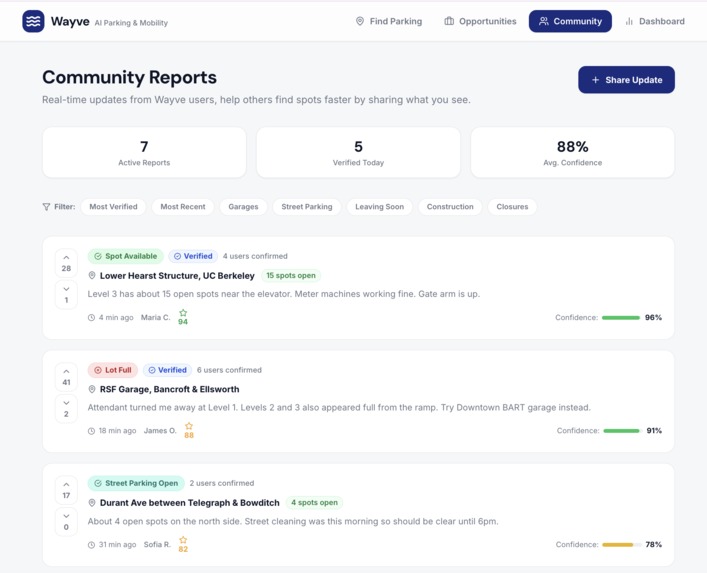Click the Wayve wave logo icon
The width and height of the screenshot is (707, 573).
33,21
